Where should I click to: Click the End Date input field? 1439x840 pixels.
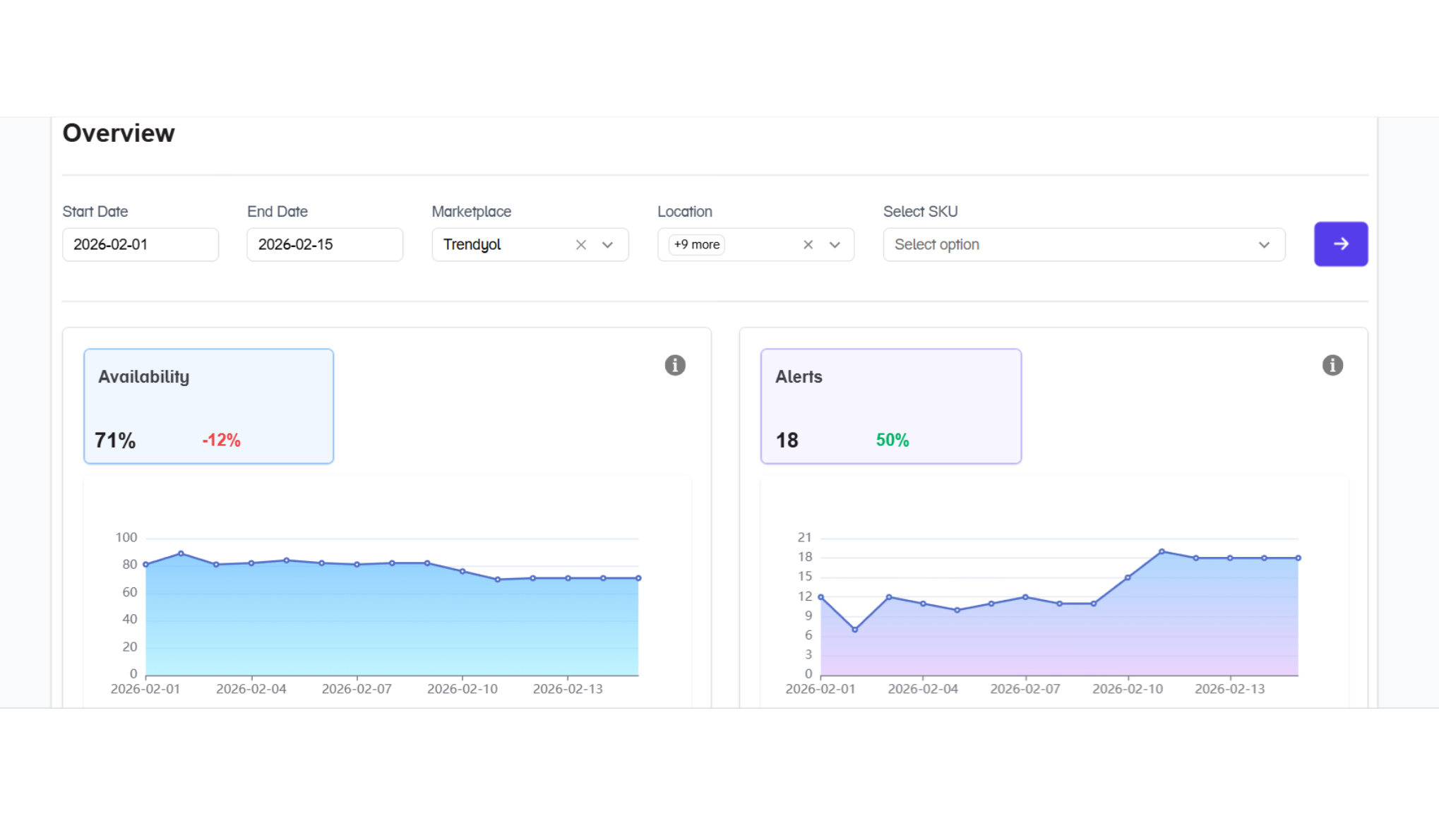(x=324, y=244)
